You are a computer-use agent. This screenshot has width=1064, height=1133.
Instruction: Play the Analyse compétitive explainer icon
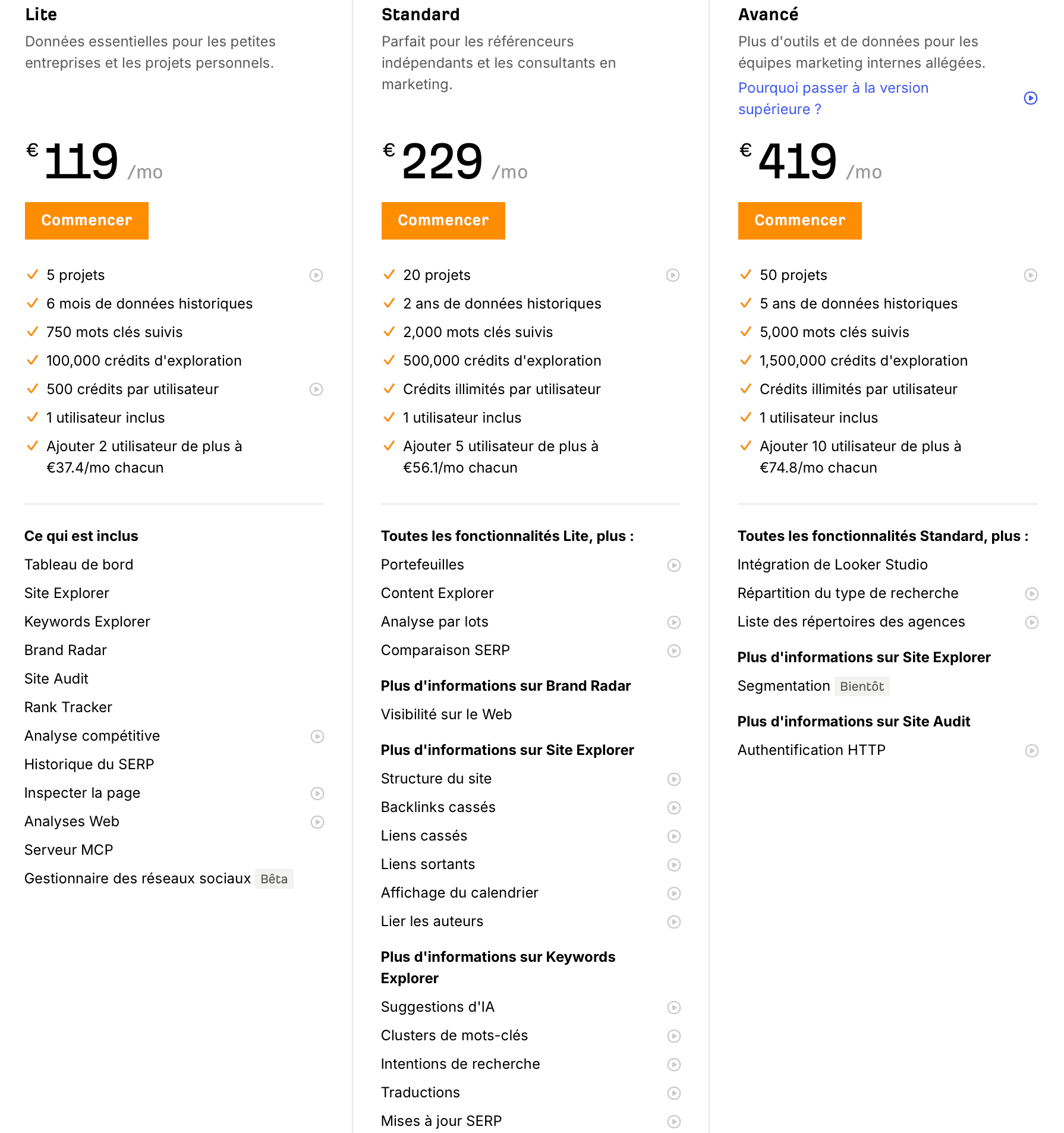[317, 737]
